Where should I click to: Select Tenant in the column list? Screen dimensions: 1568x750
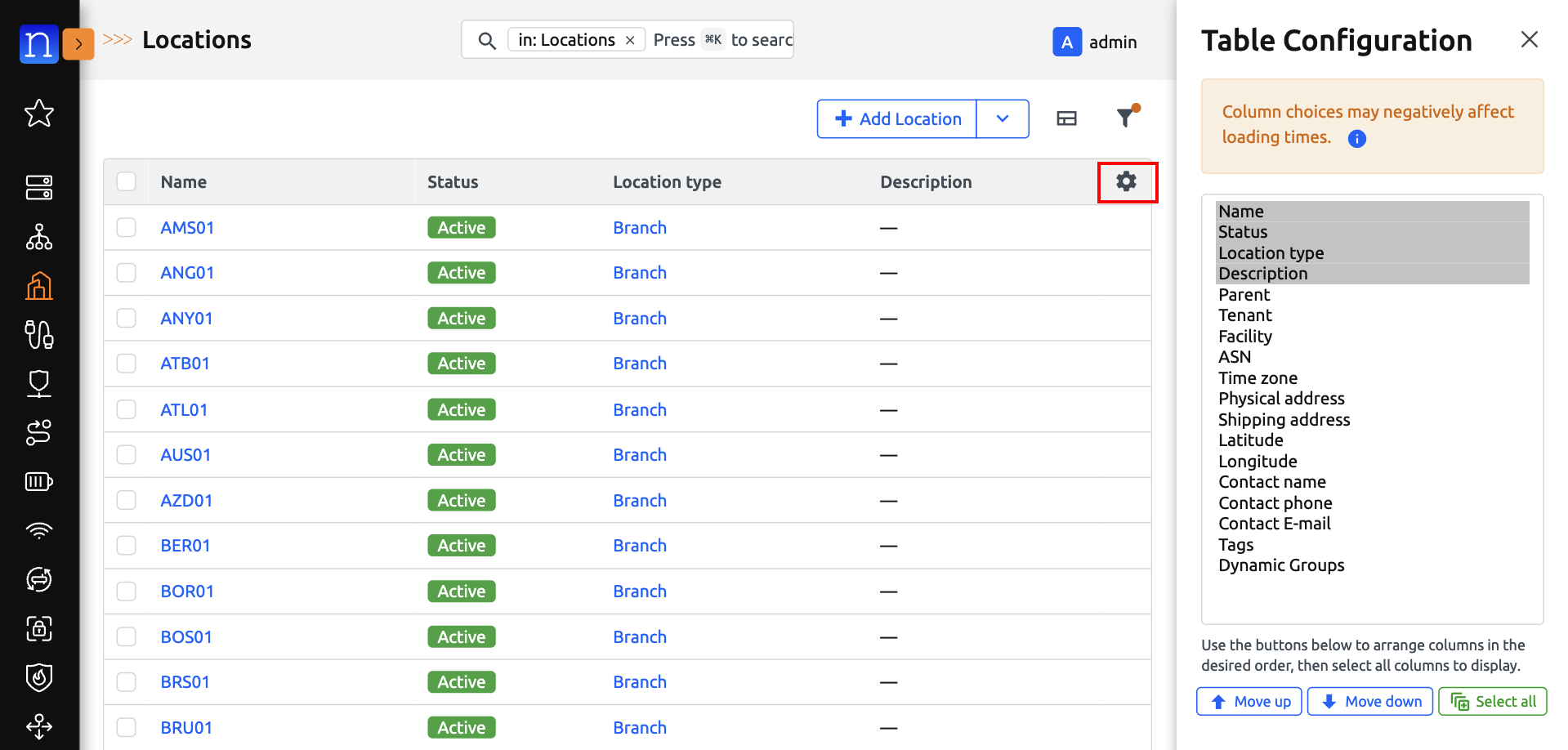point(1244,315)
